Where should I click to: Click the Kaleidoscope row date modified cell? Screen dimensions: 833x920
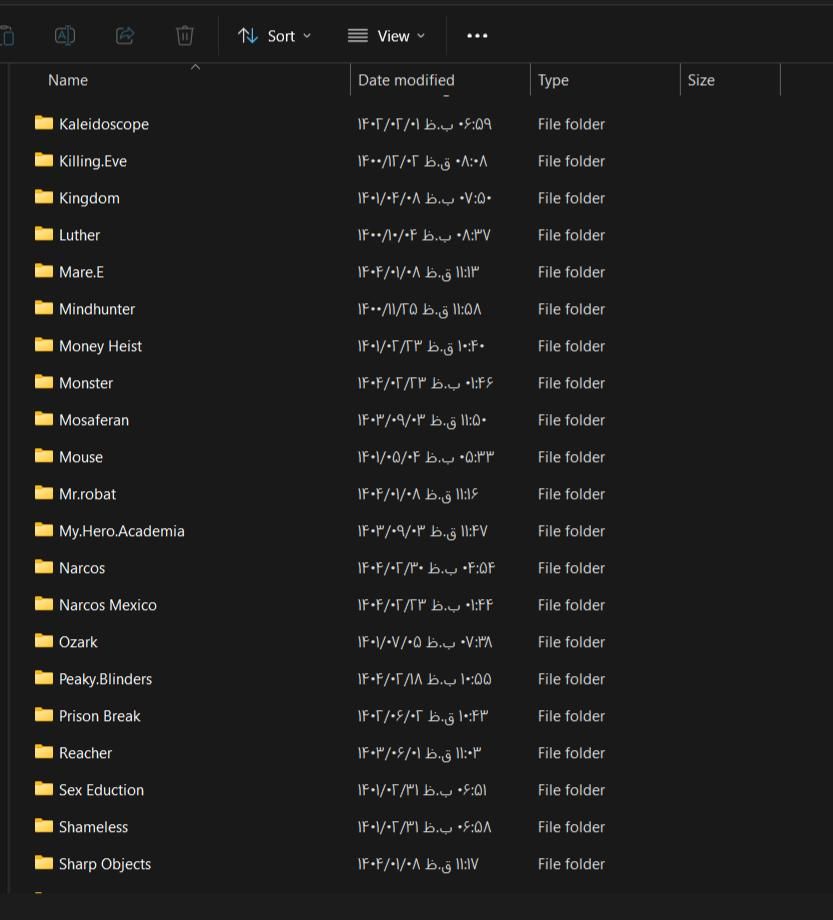point(425,124)
